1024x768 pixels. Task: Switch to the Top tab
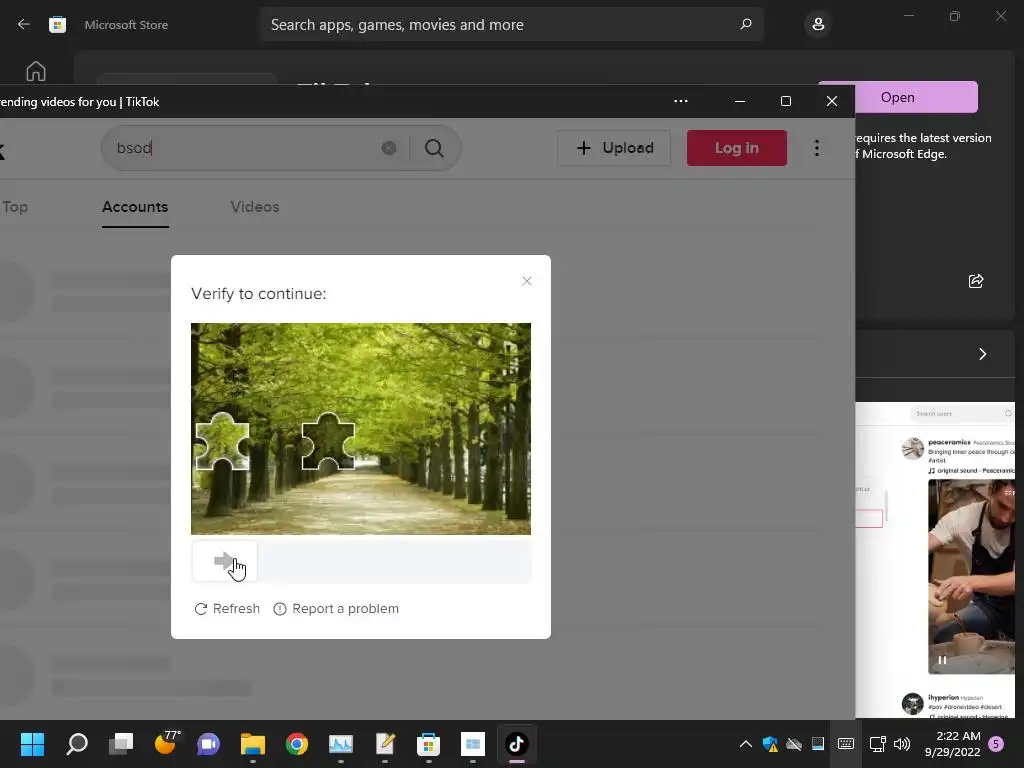click(14, 207)
